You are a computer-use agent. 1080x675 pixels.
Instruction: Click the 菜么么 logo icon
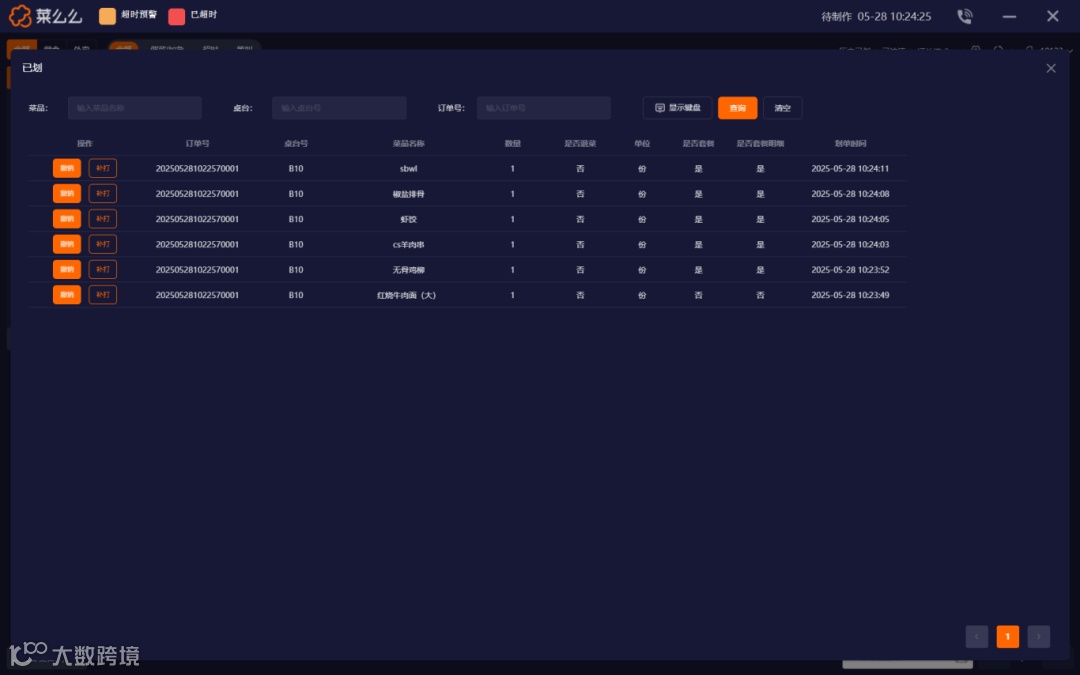click(x=20, y=16)
